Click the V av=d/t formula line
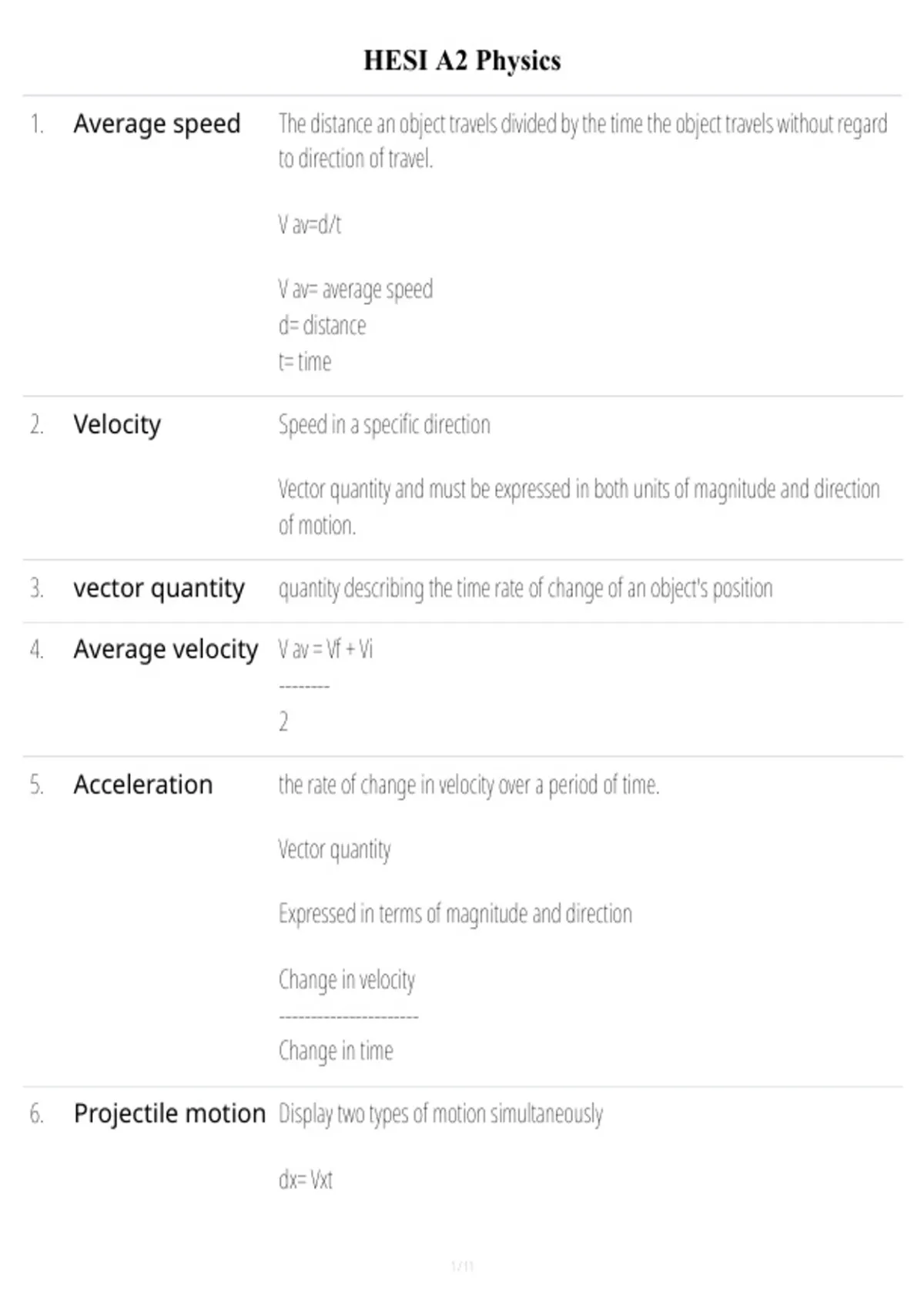Image resolution: width=924 pixels, height=1309 pixels. [310, 224]
